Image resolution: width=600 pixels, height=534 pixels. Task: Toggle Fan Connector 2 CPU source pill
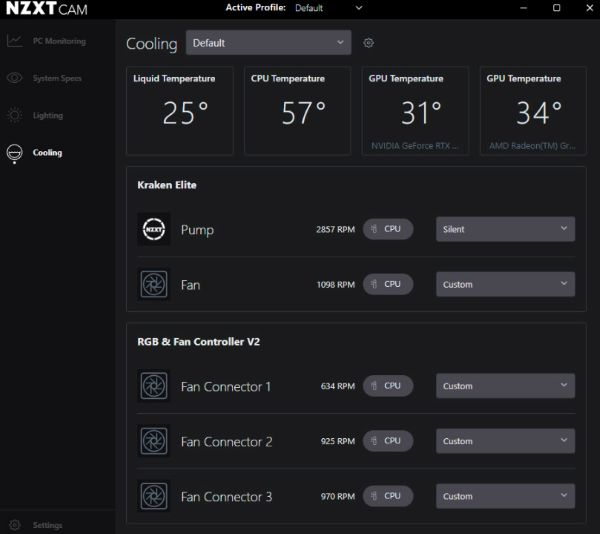coord(388,441)
